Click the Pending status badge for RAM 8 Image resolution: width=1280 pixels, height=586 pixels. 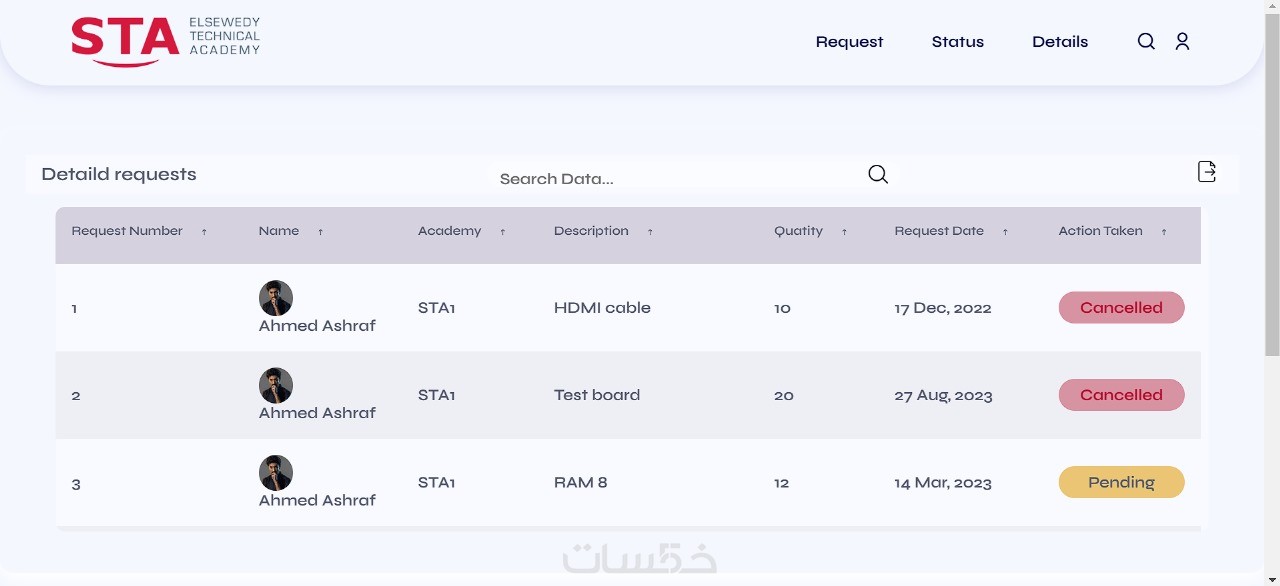point(1121,482)
